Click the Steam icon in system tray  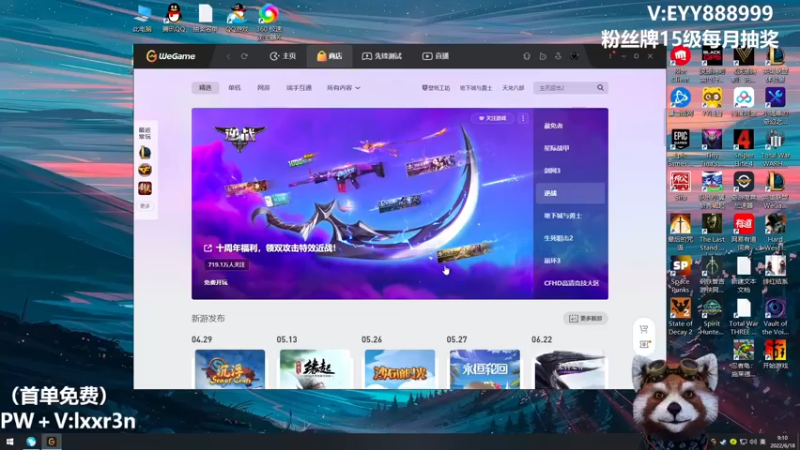coord(723,442)
